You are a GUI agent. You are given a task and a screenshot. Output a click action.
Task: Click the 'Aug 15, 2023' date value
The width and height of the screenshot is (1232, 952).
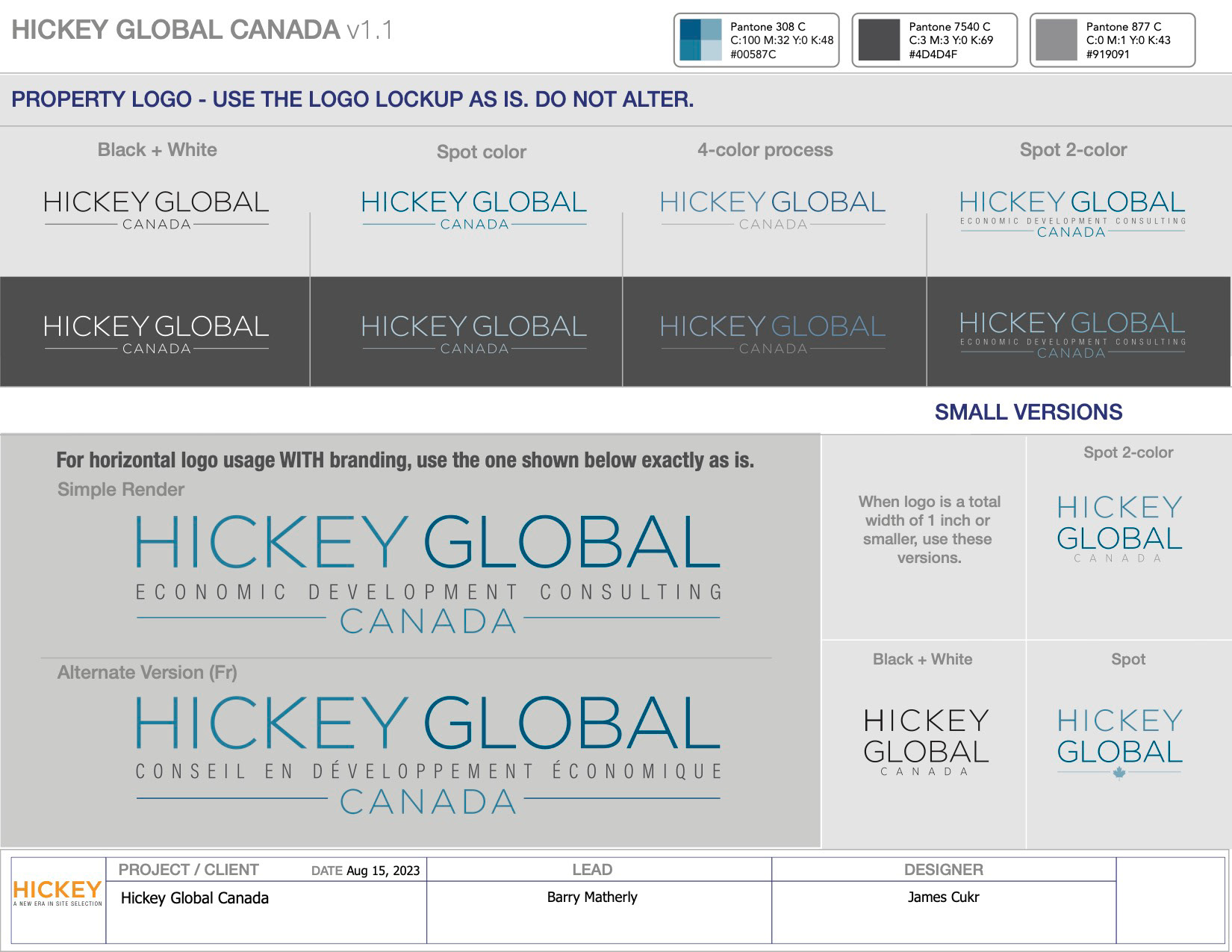tap(383, 871)
